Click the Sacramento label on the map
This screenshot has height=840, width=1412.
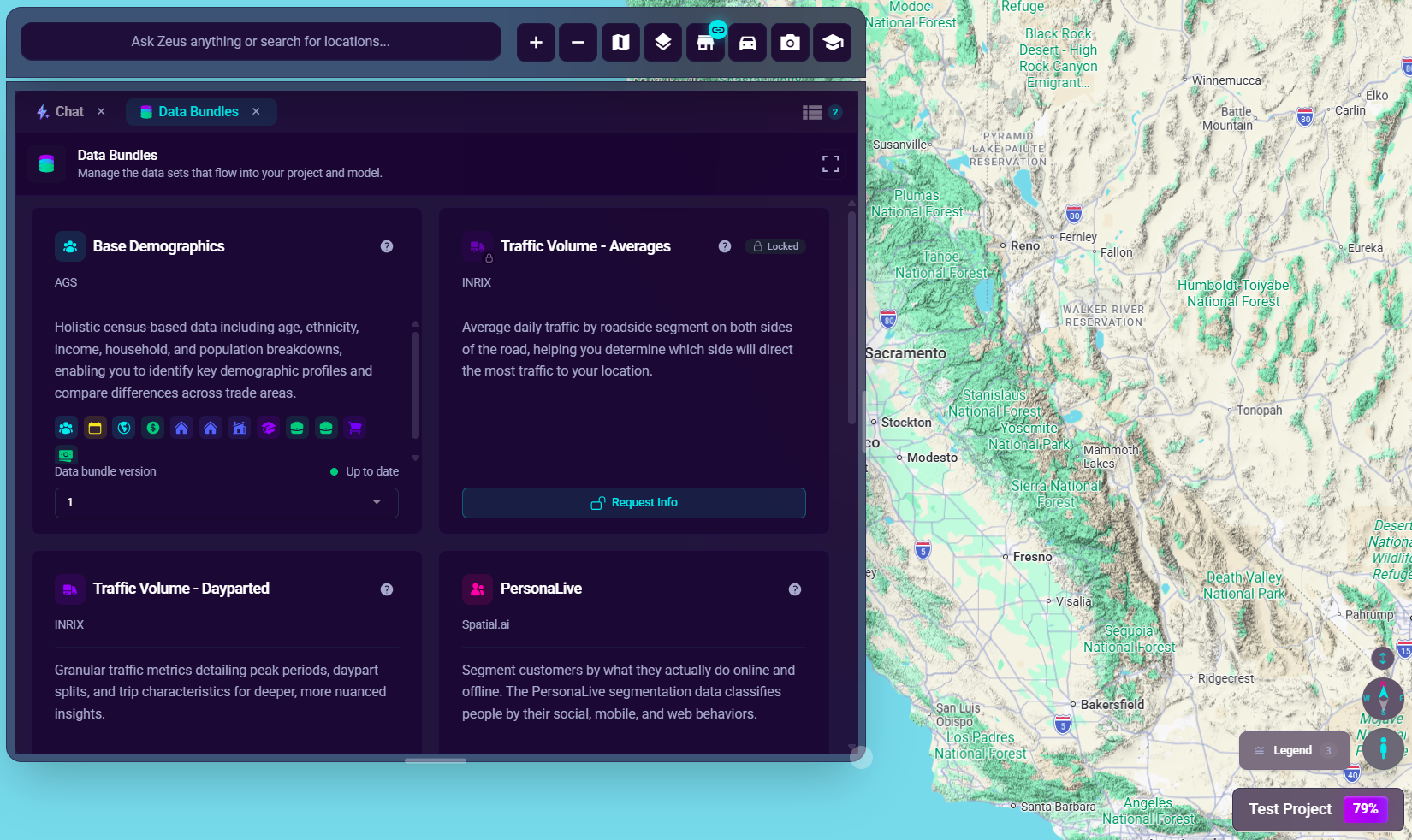coord(905,353)
